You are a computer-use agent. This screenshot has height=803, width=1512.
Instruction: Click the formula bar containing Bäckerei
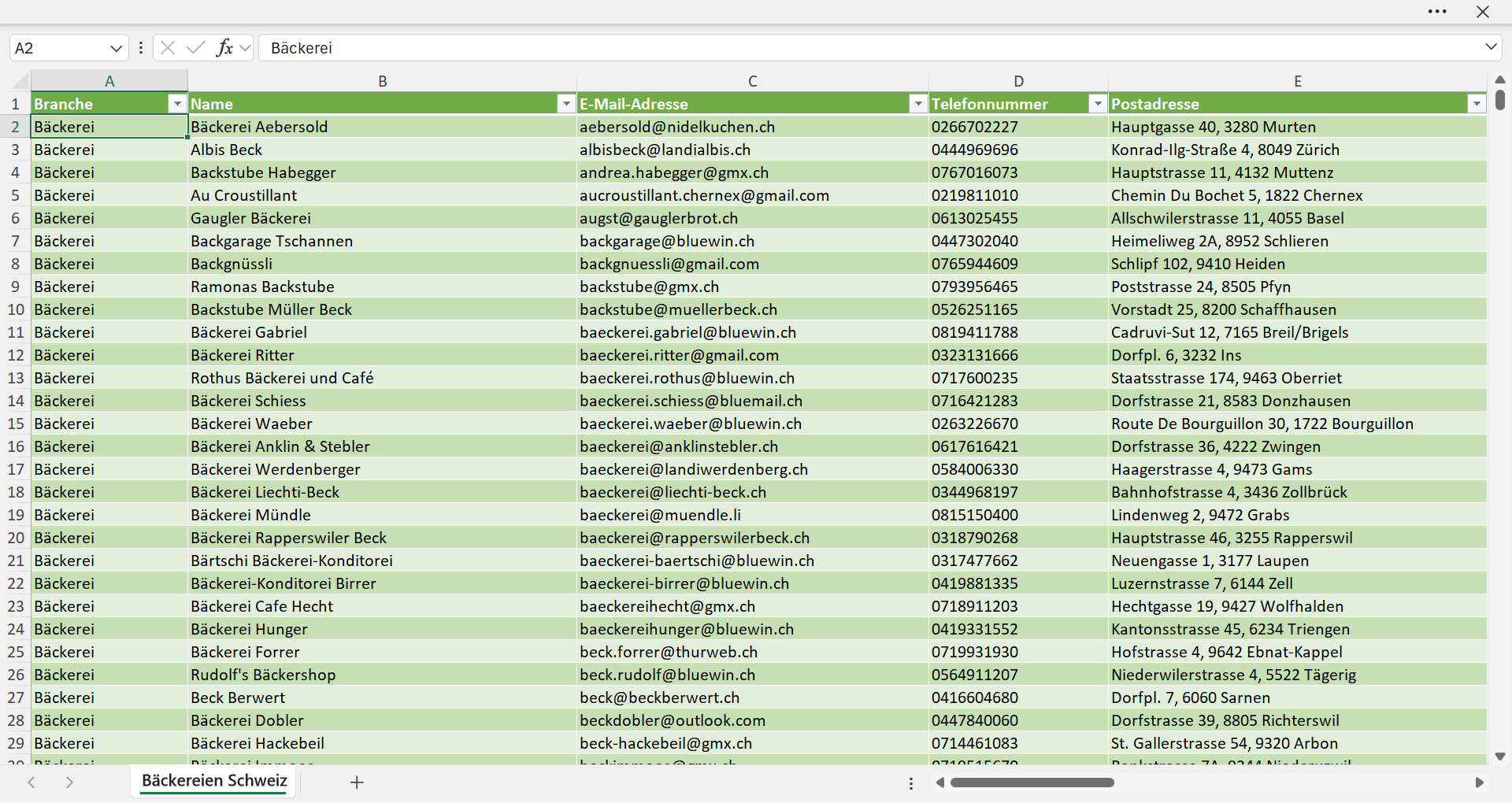point(866,48)
